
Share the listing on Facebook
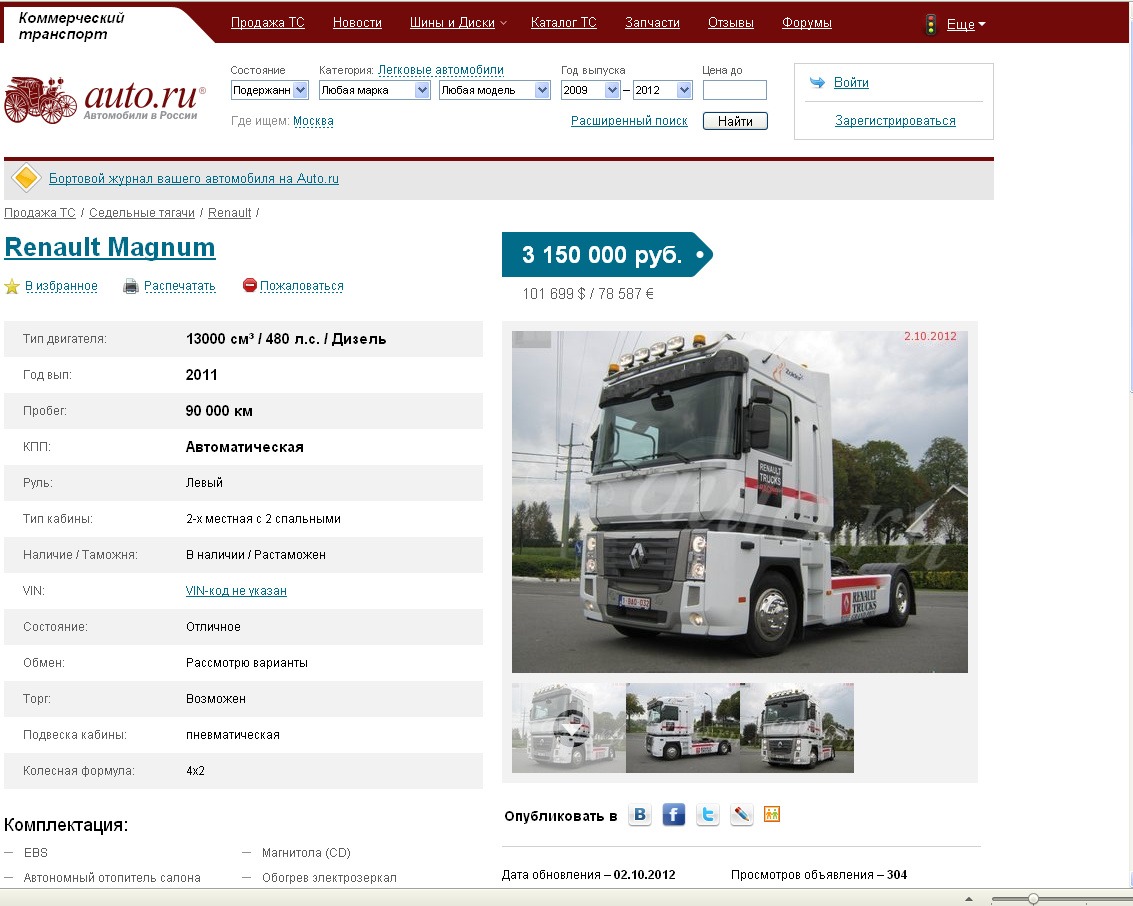[x=674, y=815]
